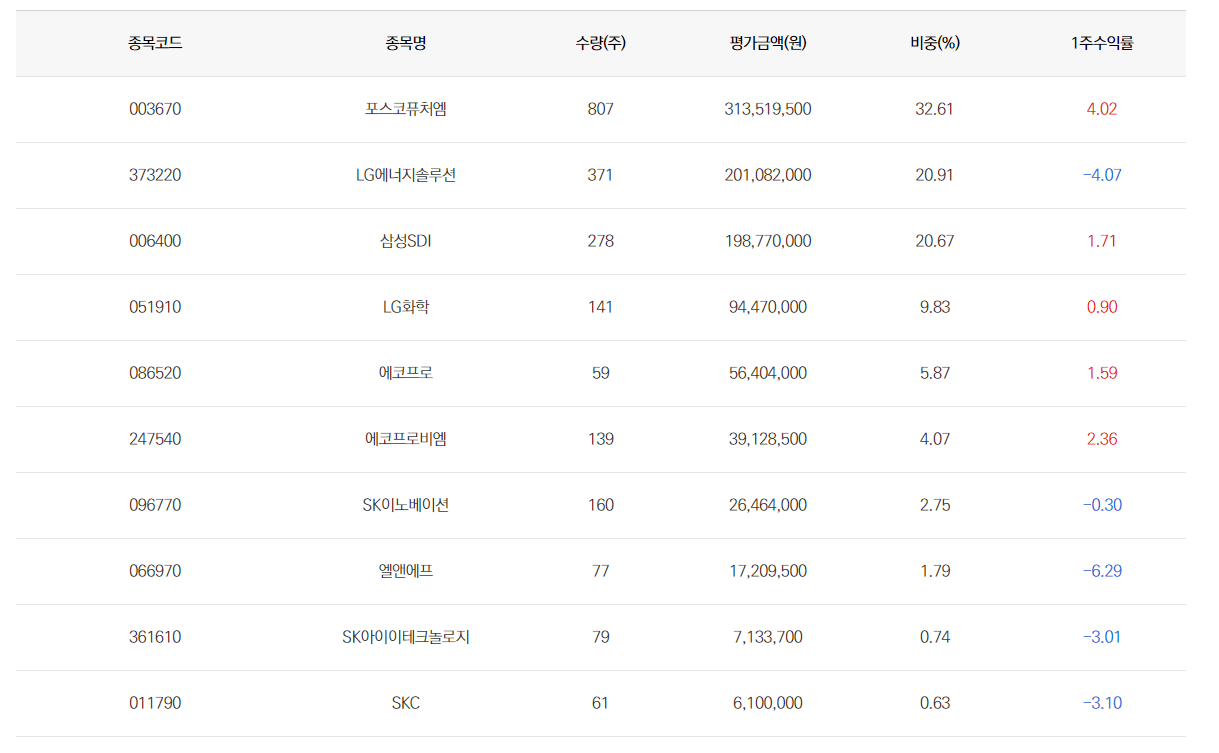Click the weekly return -3.01
Image resolution: width=1219 pixels, height=753 pixels.
pos(1102,637)
